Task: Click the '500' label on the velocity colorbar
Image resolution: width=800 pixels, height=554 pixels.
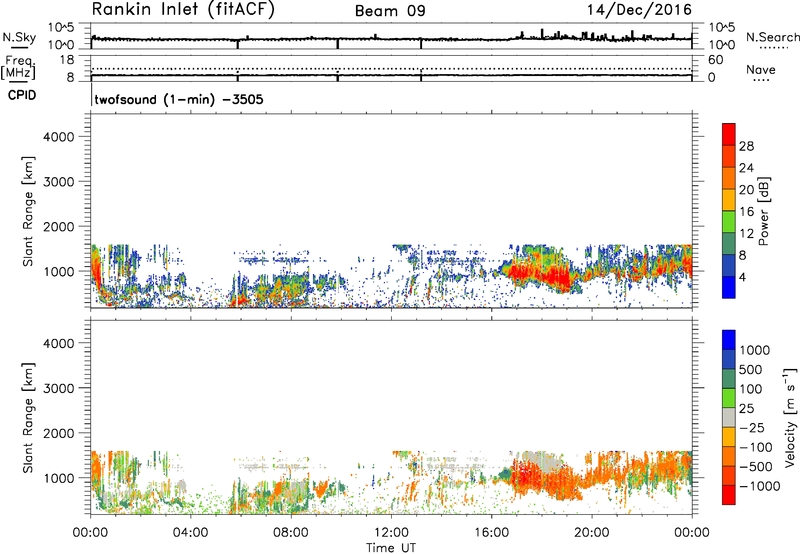Action: point(751,370)
